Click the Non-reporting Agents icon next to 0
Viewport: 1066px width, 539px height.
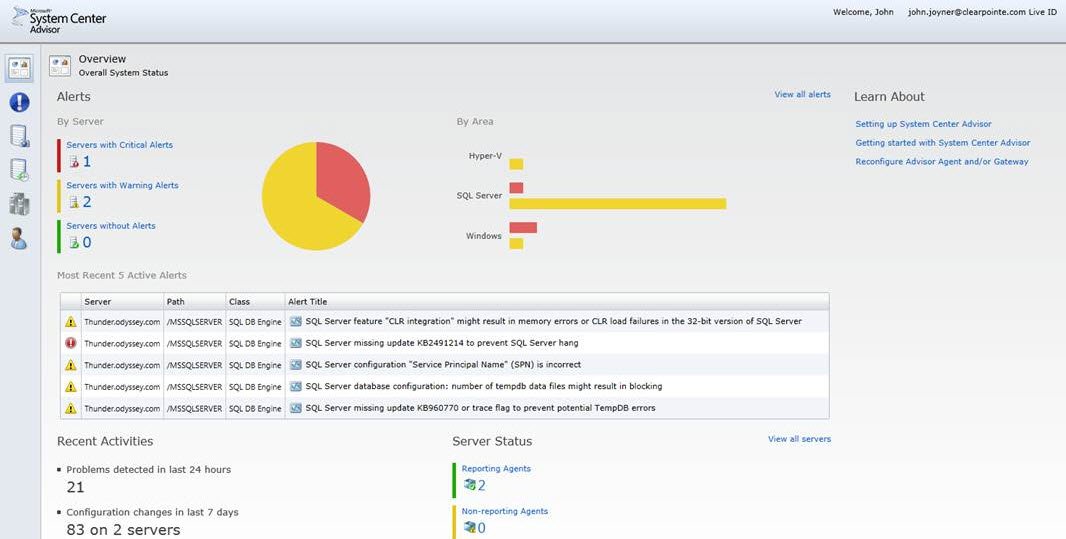coord(469,527)
